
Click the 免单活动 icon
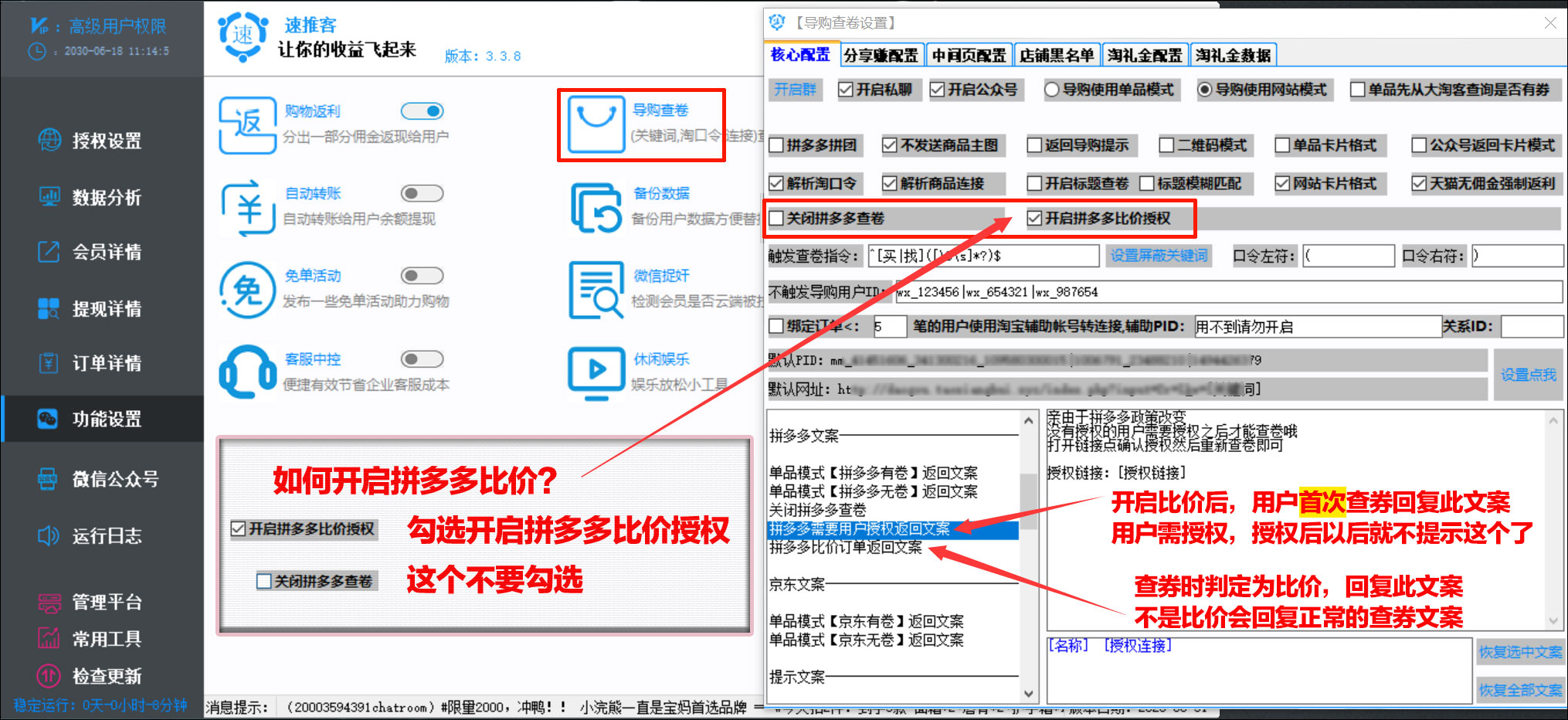point(247,290)
